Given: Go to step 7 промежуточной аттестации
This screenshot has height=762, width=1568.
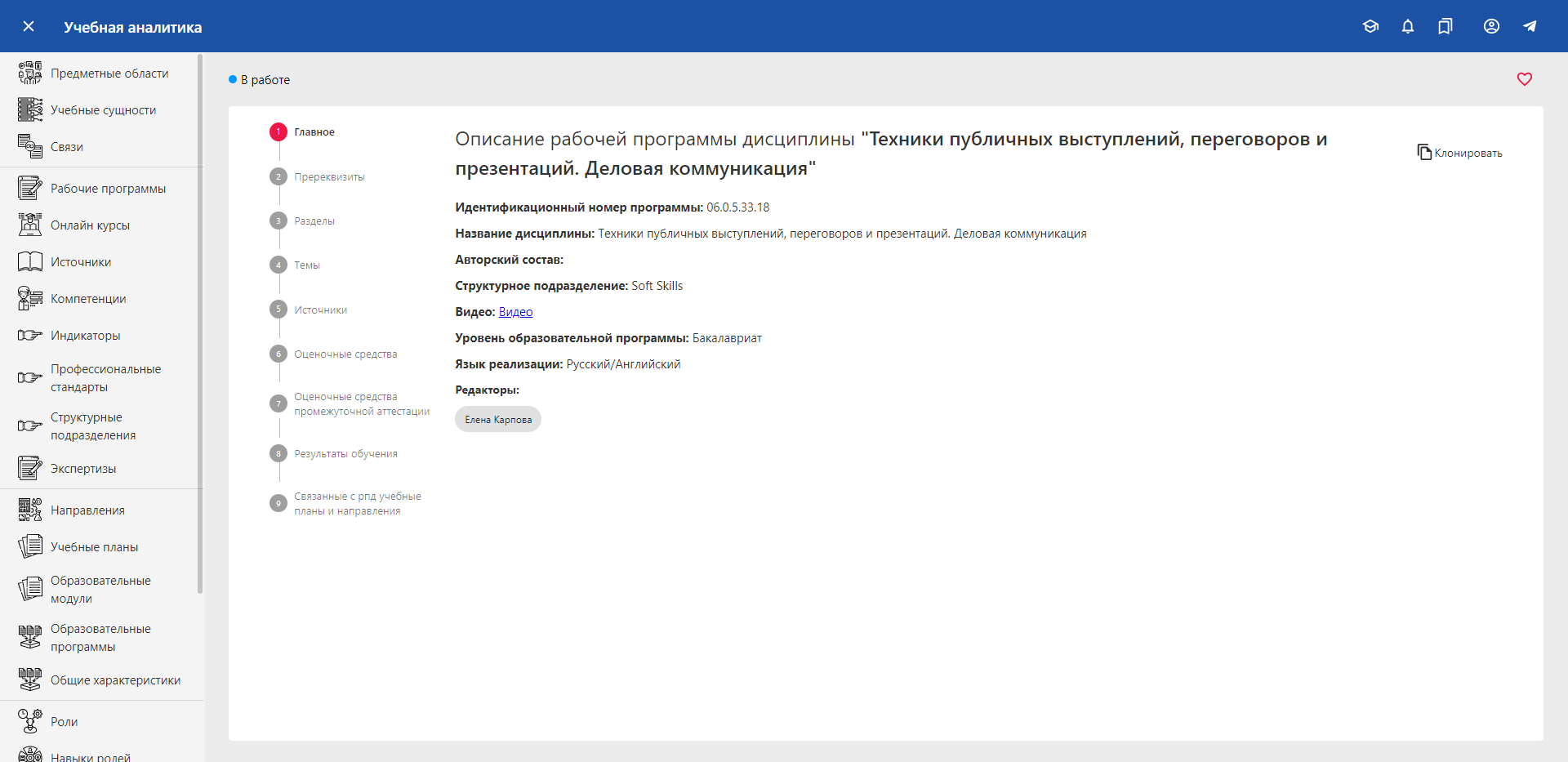Looking at the screenshot, I should tap(350, 403).
